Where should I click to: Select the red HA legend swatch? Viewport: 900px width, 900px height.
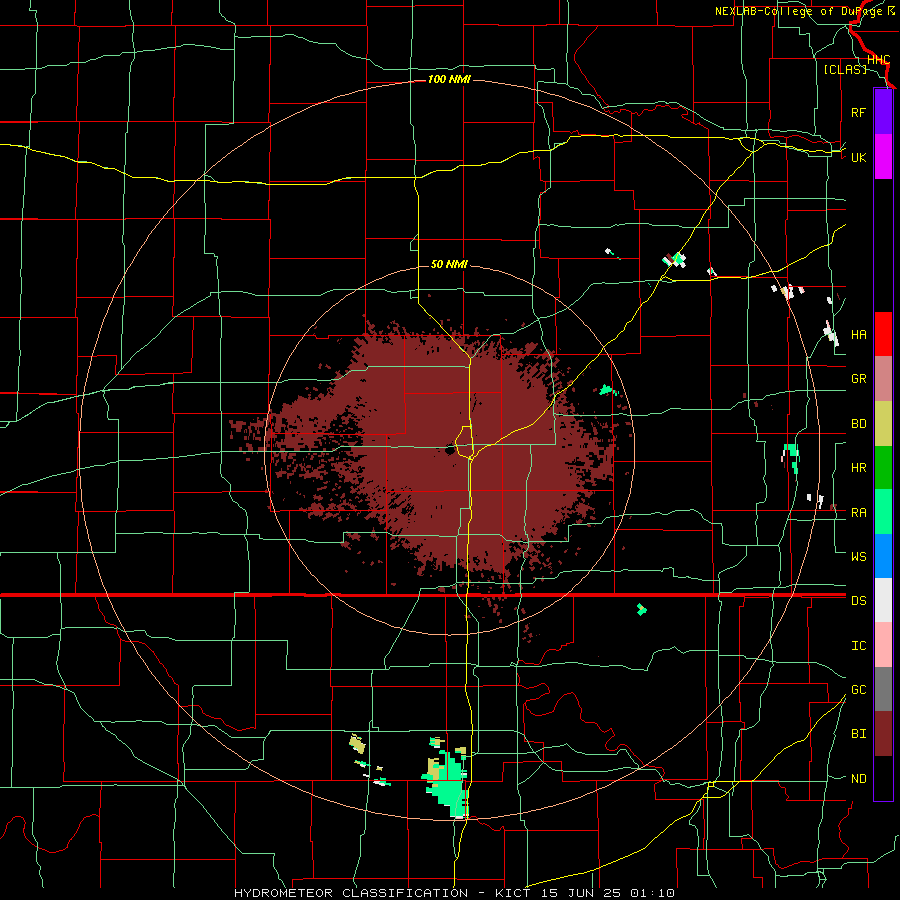[x=883, y=334]
